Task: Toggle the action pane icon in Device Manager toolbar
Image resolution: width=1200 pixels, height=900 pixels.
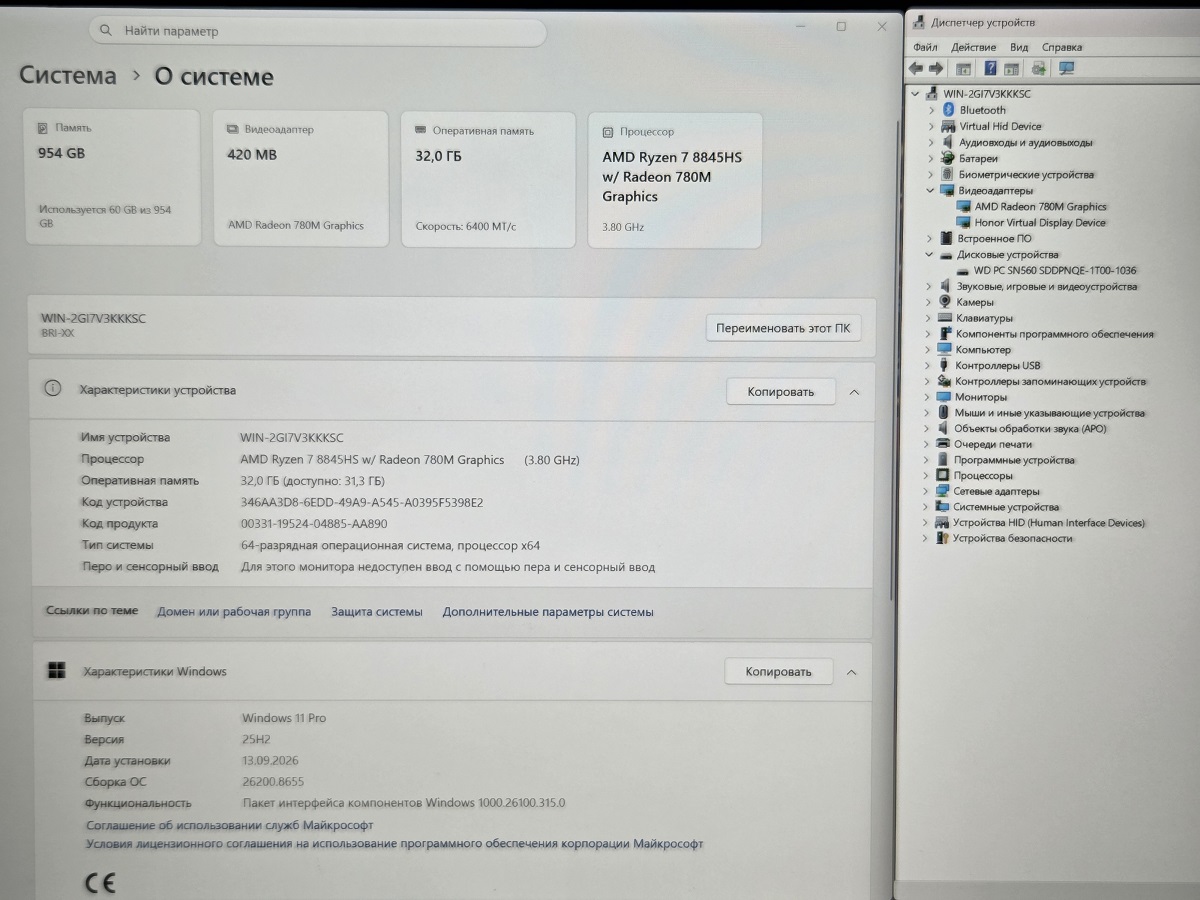Action: [1012, 68]
